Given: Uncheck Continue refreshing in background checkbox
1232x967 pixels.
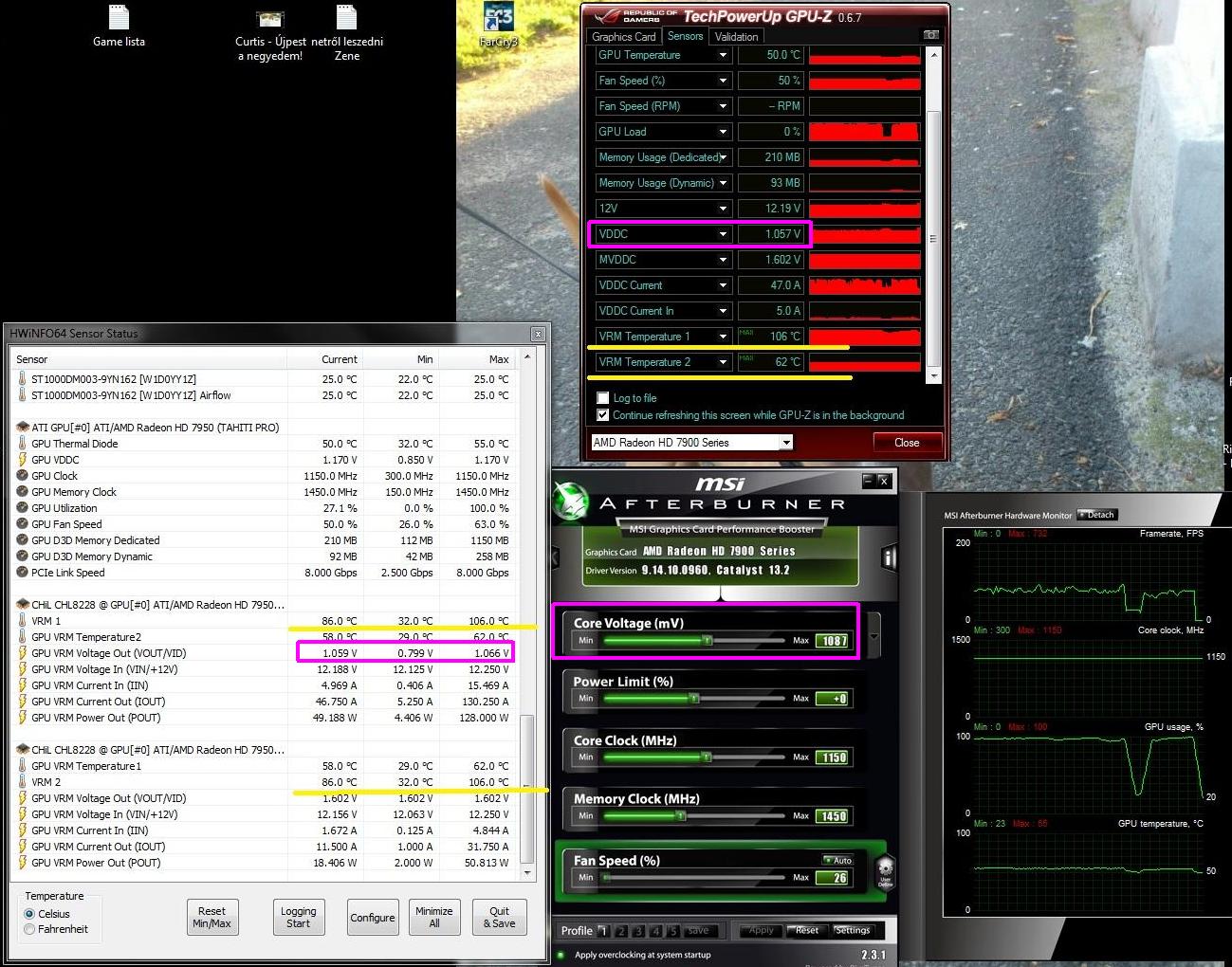Looking at the screenshot, I should click(x=602, y=415).
